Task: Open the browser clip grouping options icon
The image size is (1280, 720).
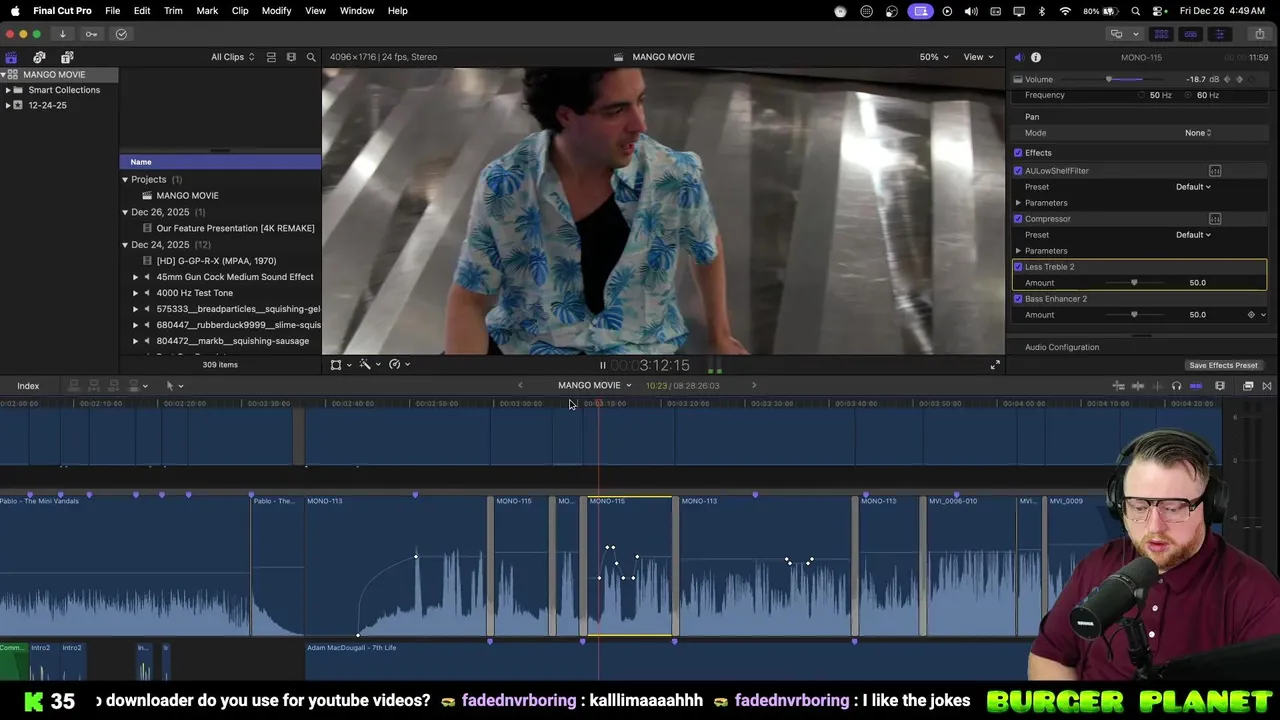Action: 291,57
